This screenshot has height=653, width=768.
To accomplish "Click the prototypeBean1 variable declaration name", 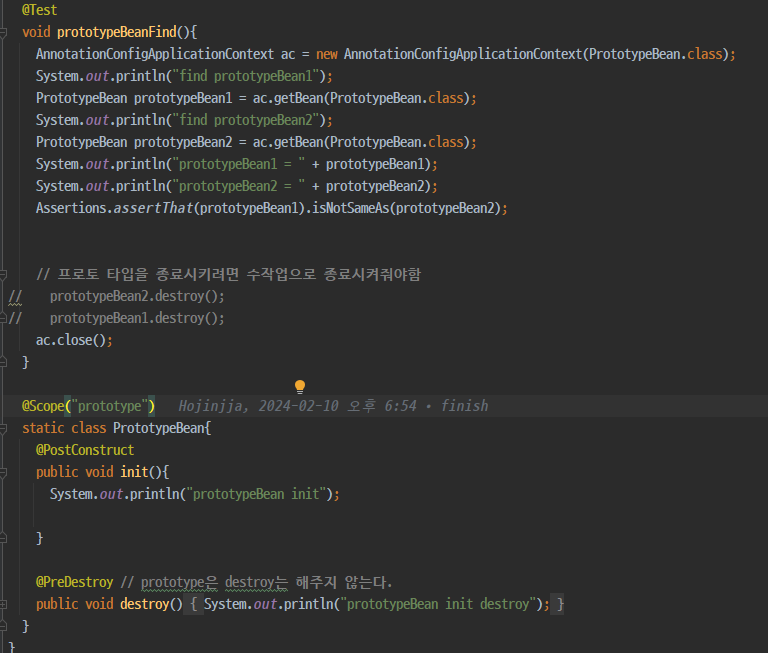I will 183,98.
